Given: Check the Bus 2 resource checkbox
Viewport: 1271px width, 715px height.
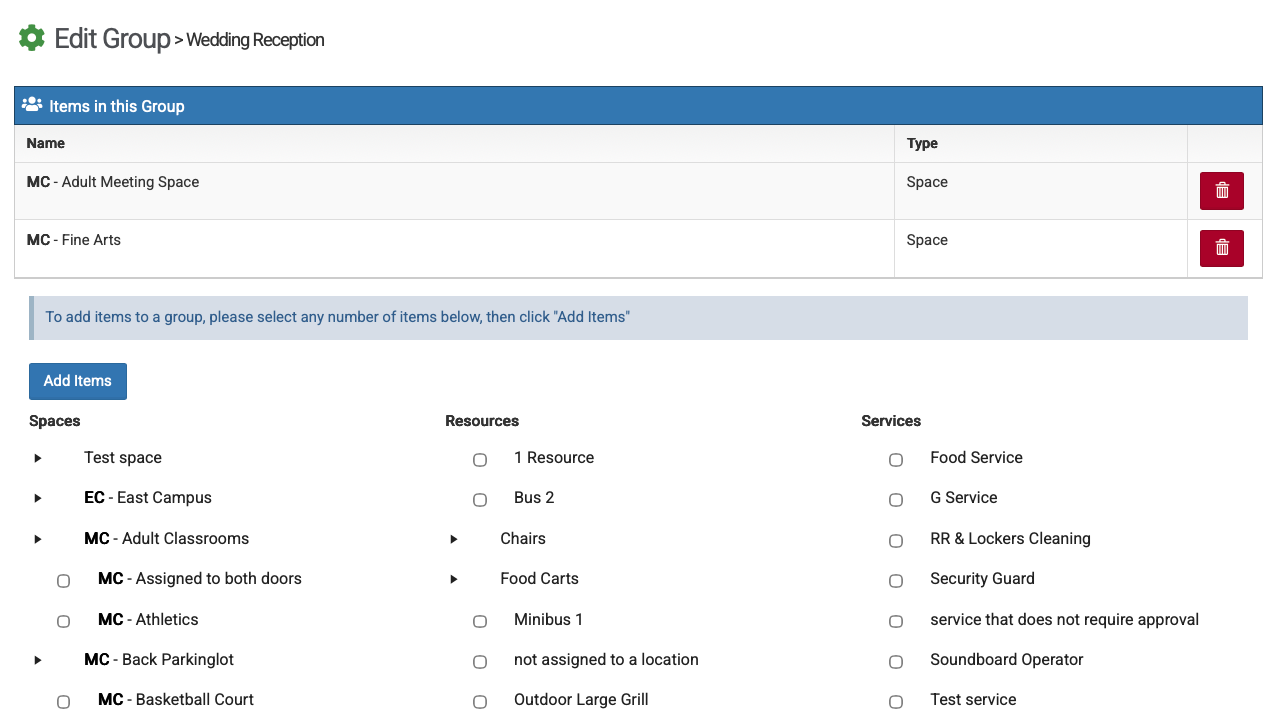Looking at the screenshot, I should [480, 500].
